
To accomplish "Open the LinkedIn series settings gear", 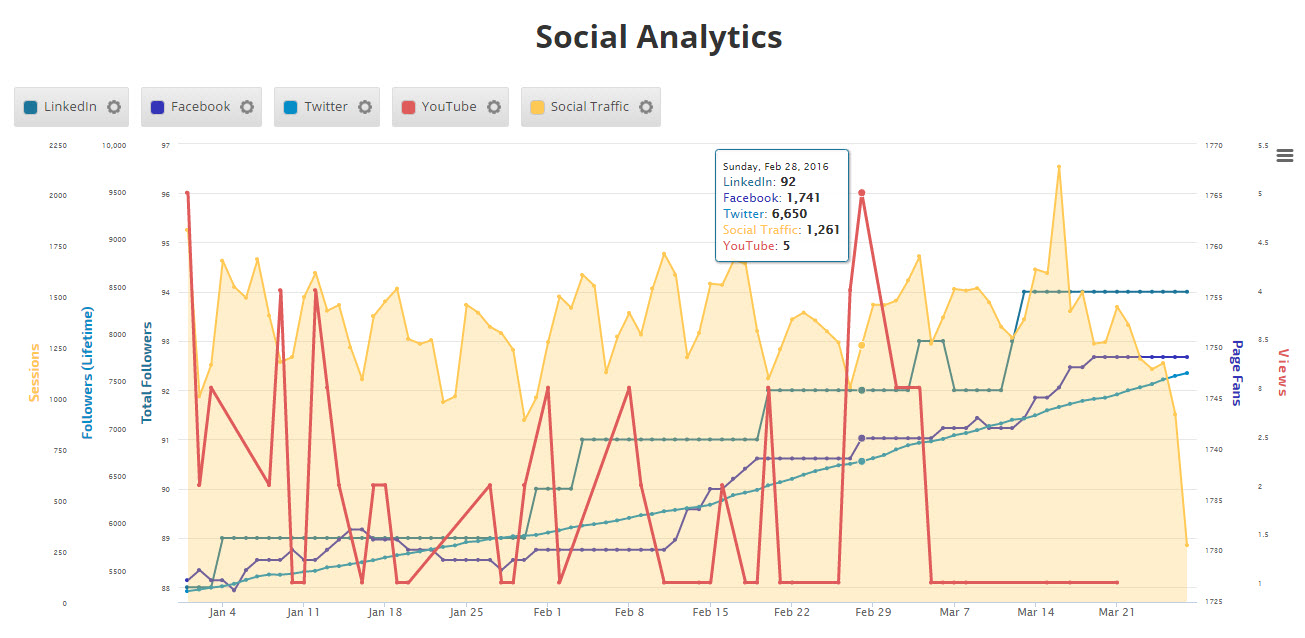I will click(113, 107).
